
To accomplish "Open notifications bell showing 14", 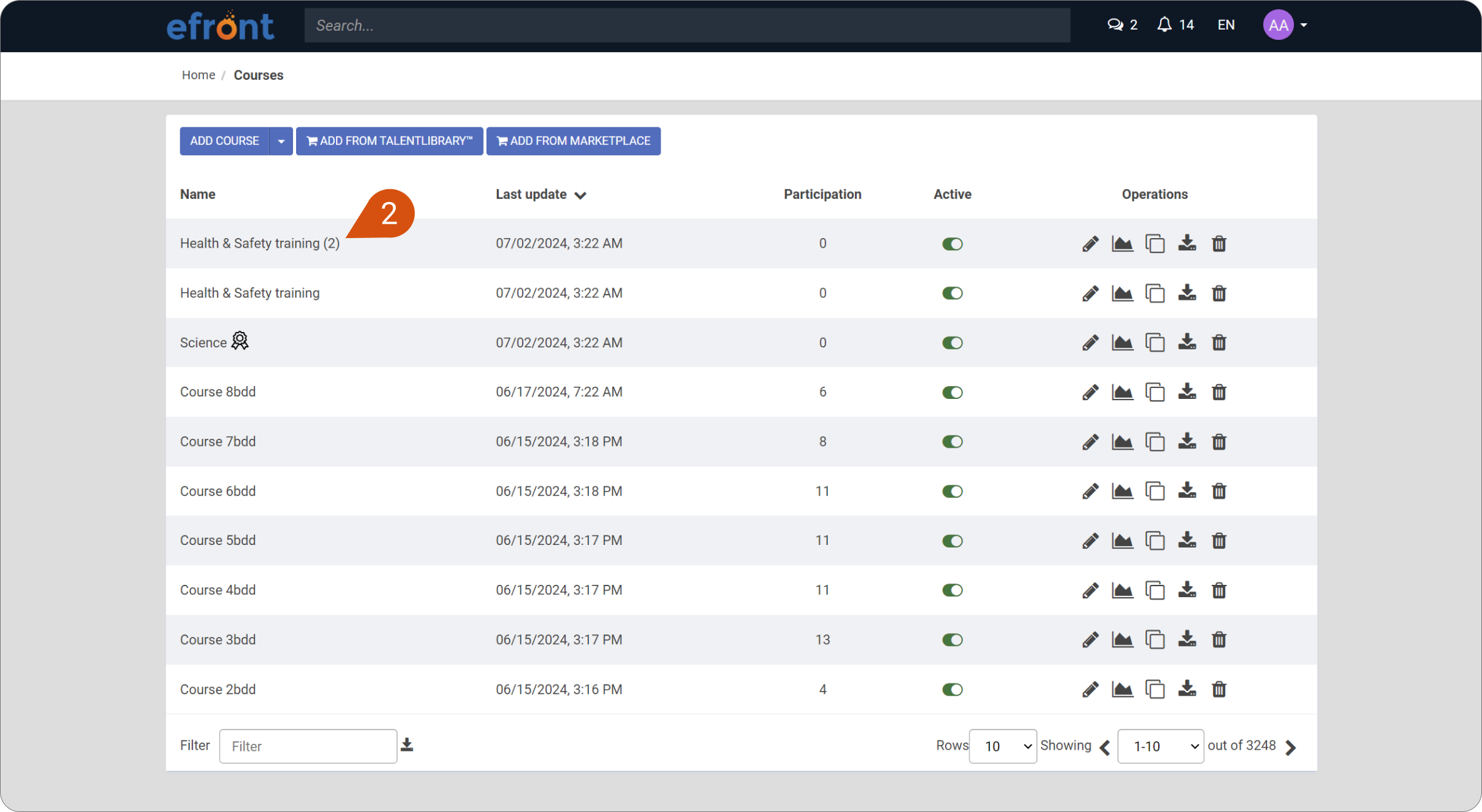I will click(1176, 25).
